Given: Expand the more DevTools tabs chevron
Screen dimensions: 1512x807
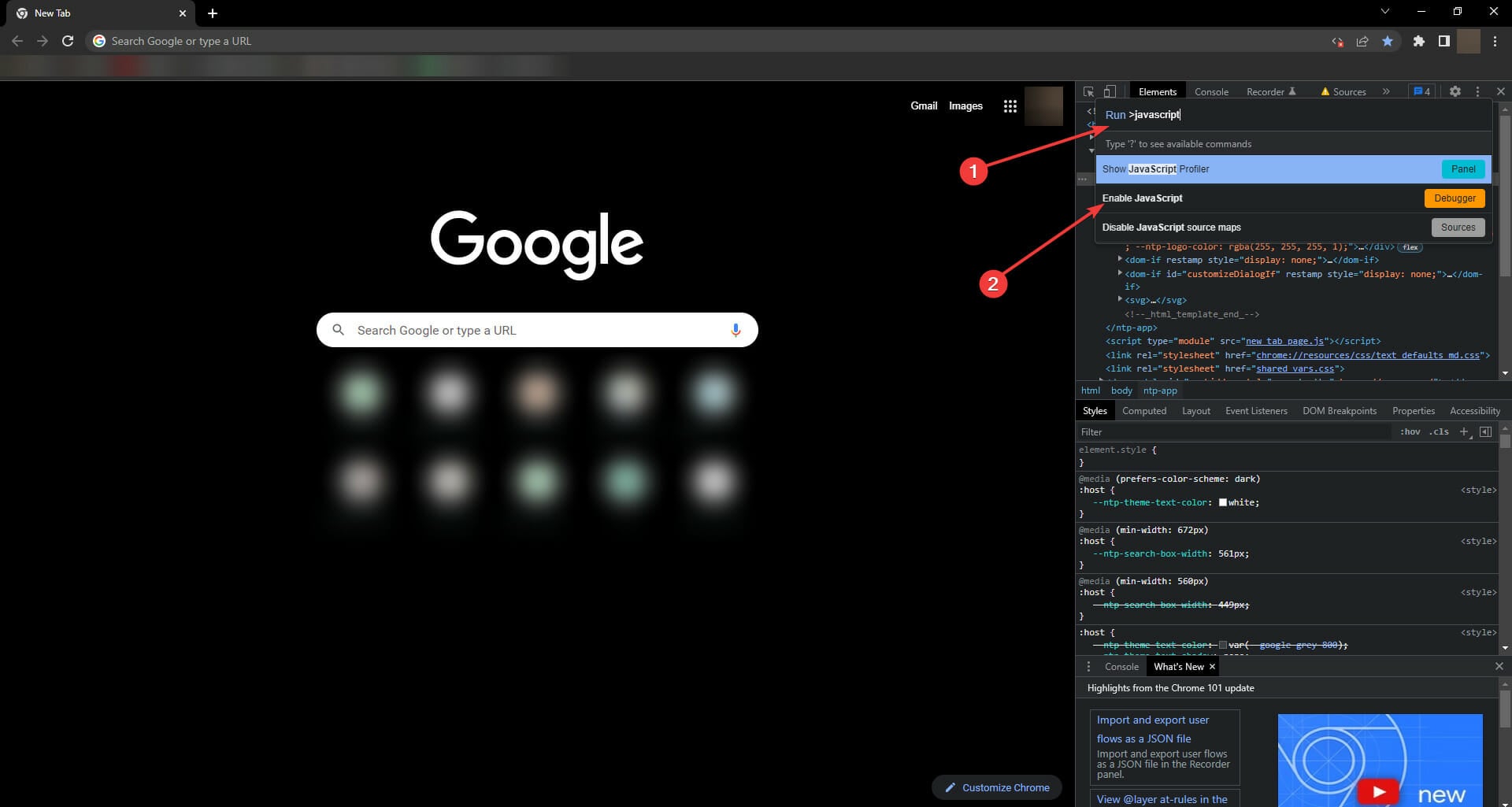Looking at the screenshot, I should pos(1386,92).
